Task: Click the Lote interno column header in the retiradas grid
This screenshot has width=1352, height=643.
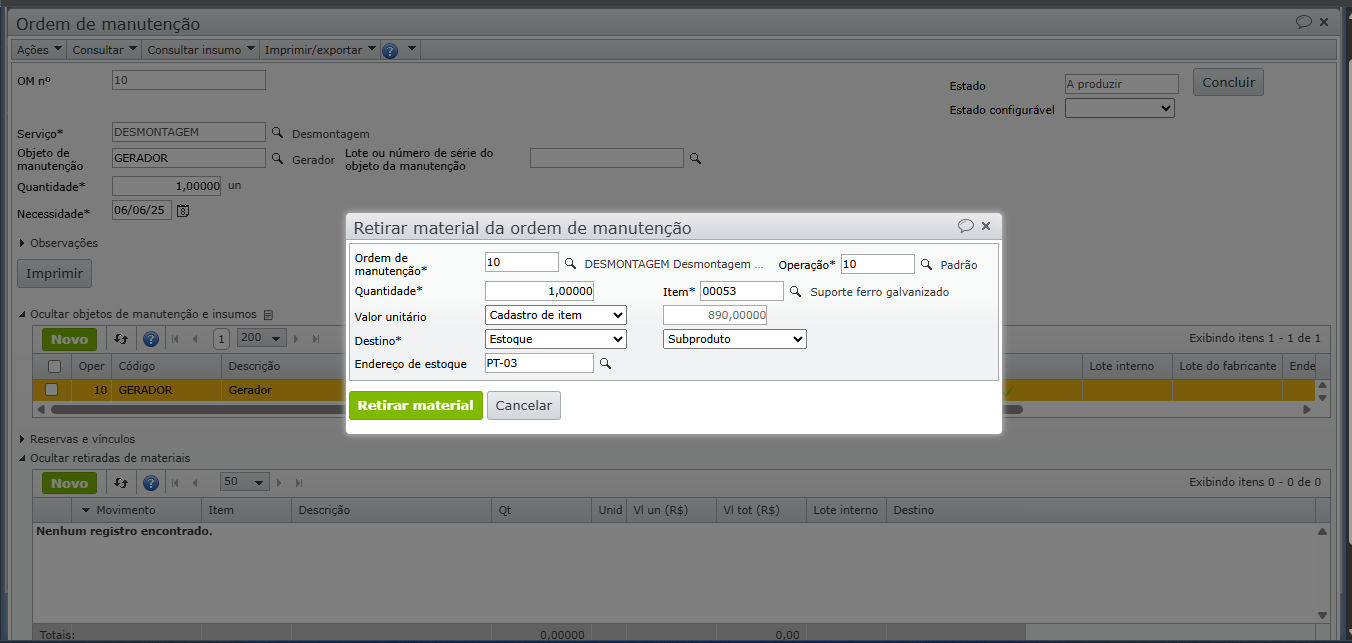Action: click(x=846, y=510)
